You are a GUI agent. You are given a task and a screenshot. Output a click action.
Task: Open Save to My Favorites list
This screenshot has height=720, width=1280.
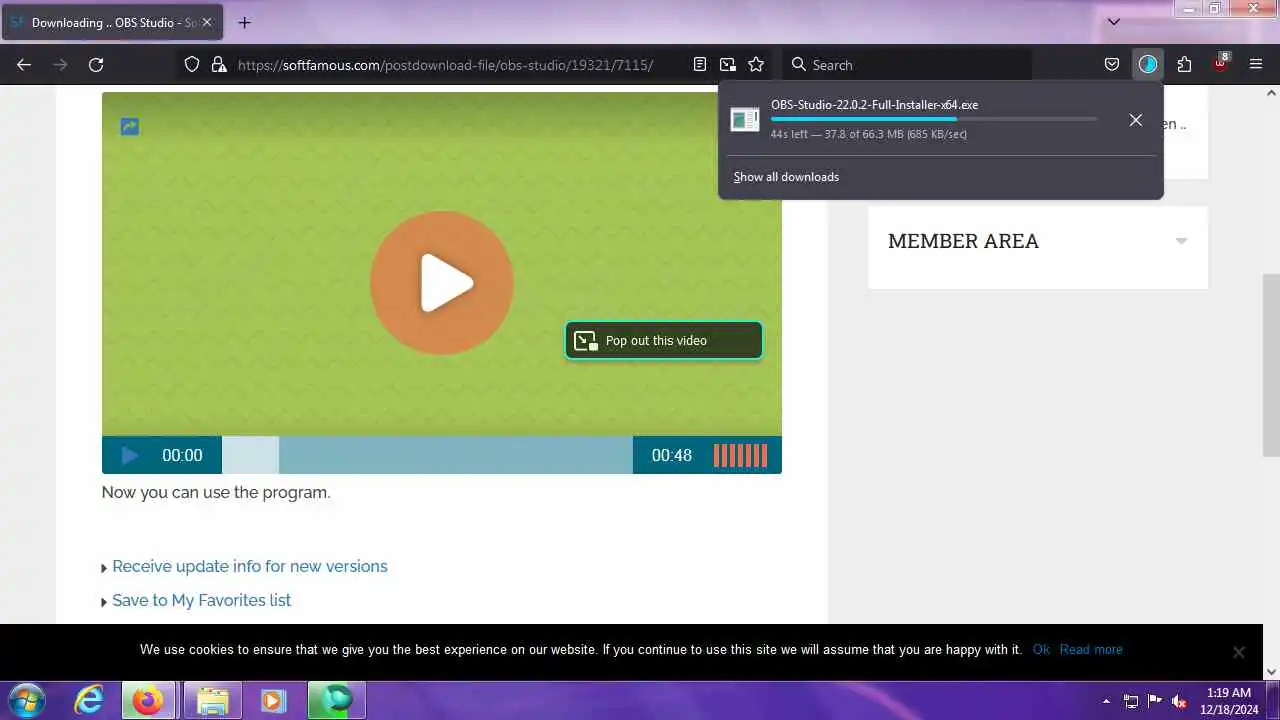coord(201,600)
